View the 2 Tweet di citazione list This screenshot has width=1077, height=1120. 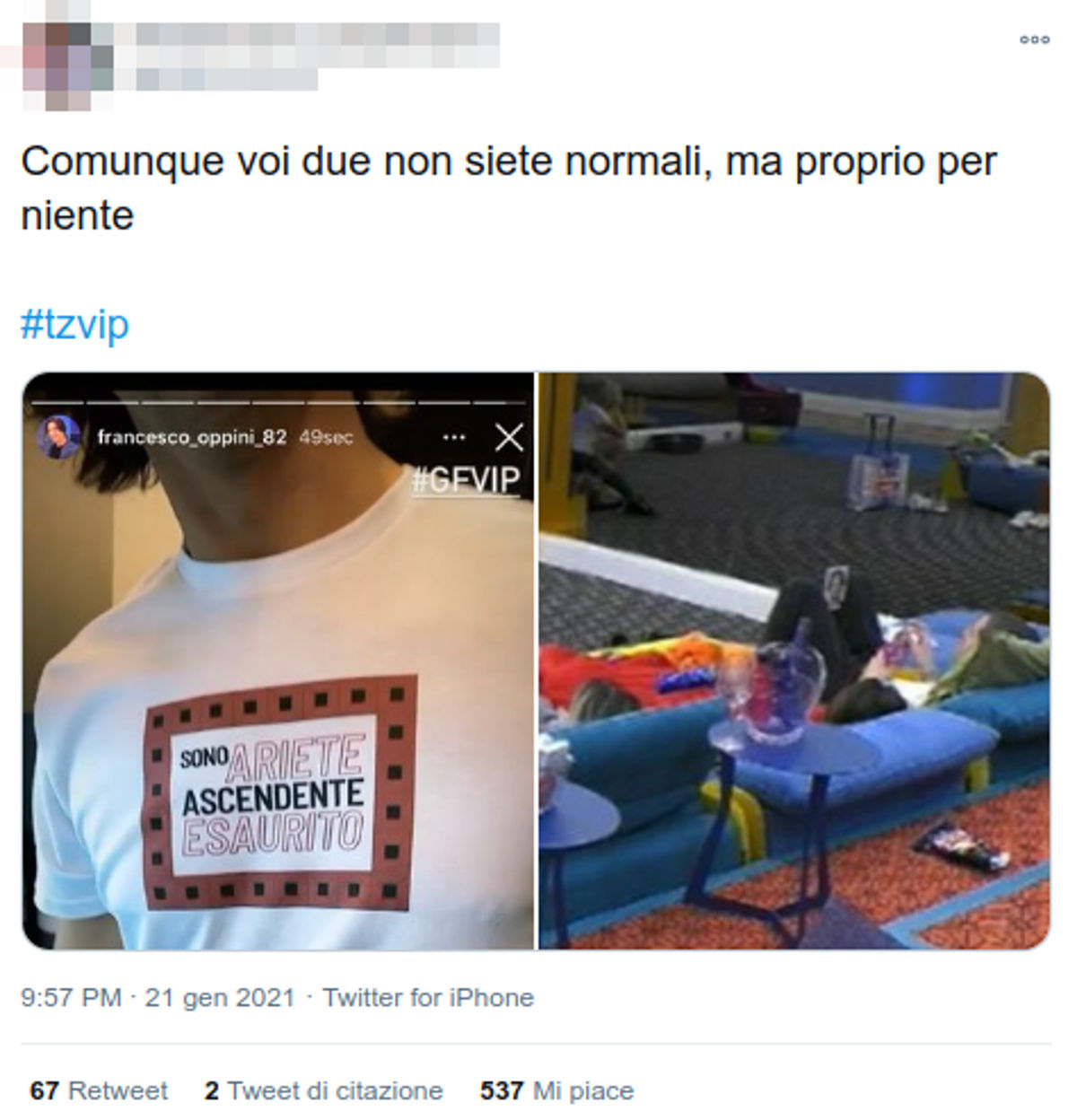click(x=323, y=1090)
